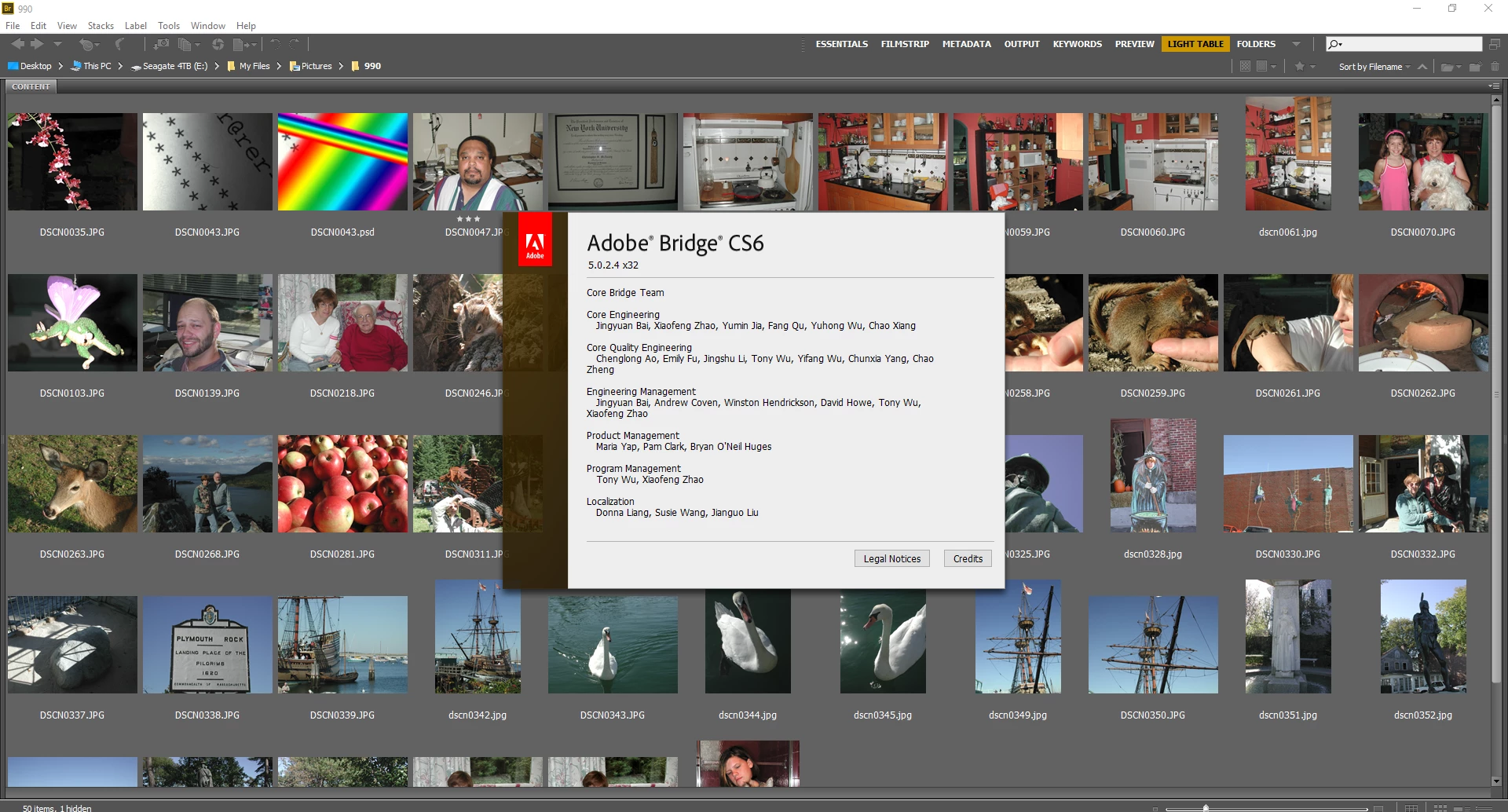Click the Legal Notices button
This screenshot has height=812, width=1508.
coord(892,558)
